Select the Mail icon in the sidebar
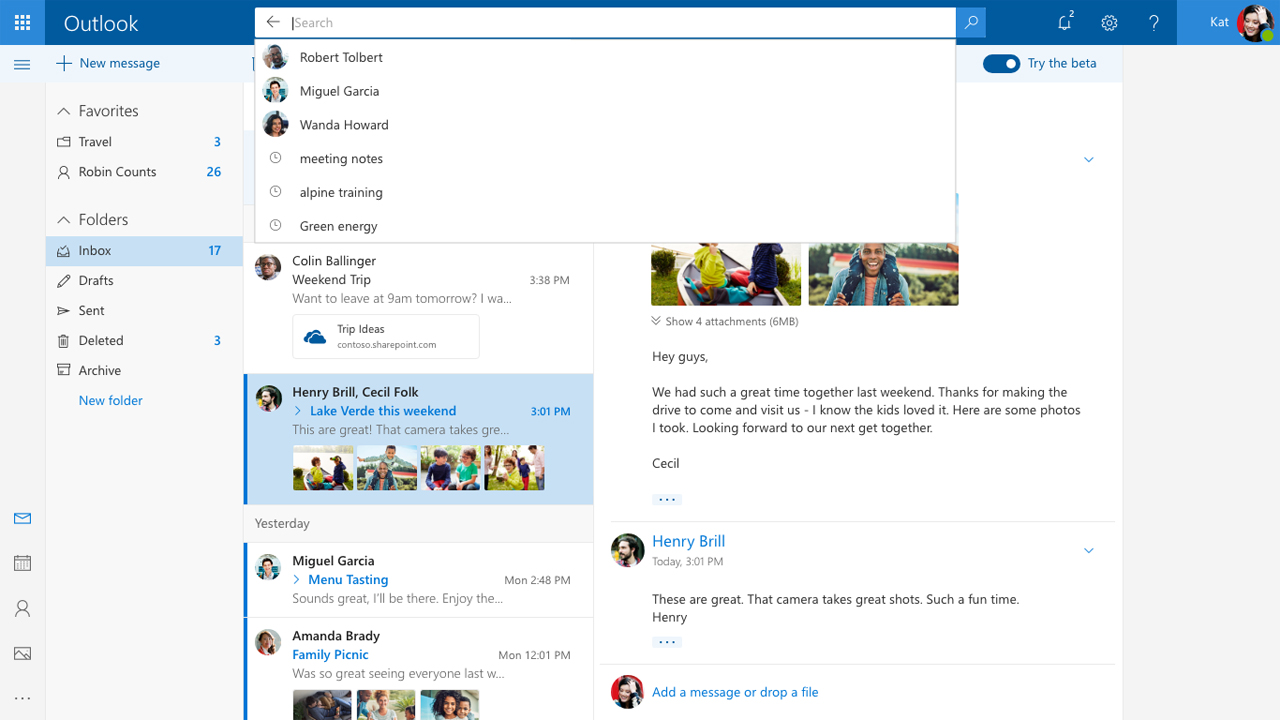Viewport: 1280px width, 720px height. (22, 518)
